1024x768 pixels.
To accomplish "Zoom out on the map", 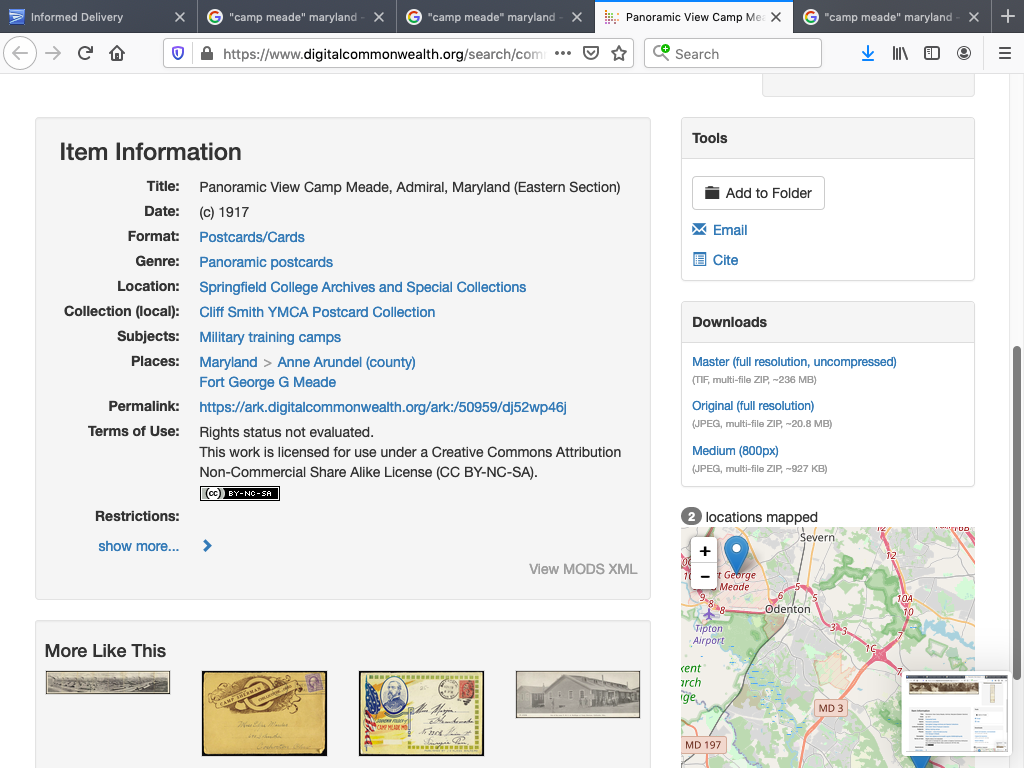I will 705,577.
